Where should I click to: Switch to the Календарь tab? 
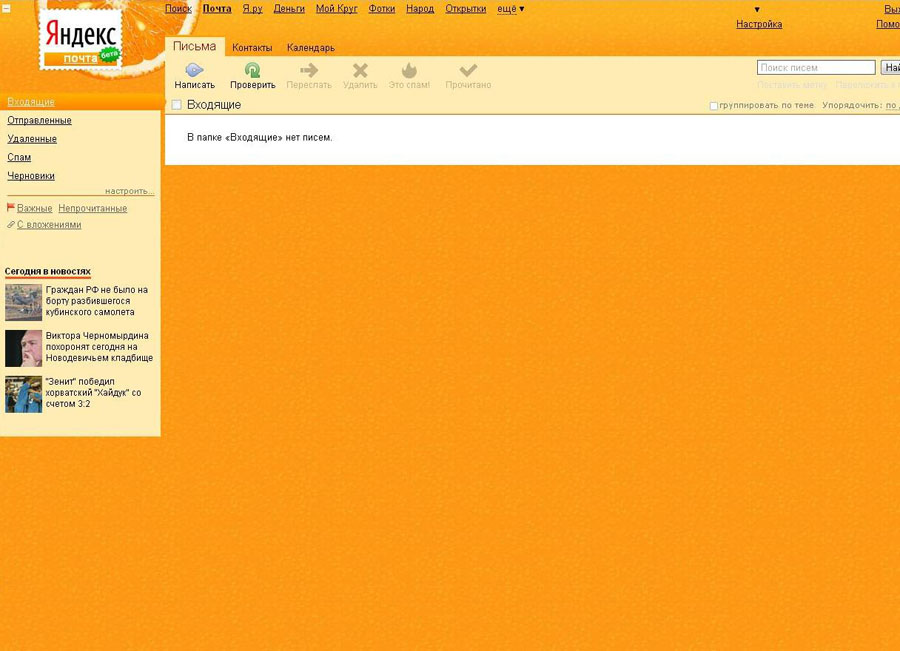pyautogui.click(x=311, y=48)
